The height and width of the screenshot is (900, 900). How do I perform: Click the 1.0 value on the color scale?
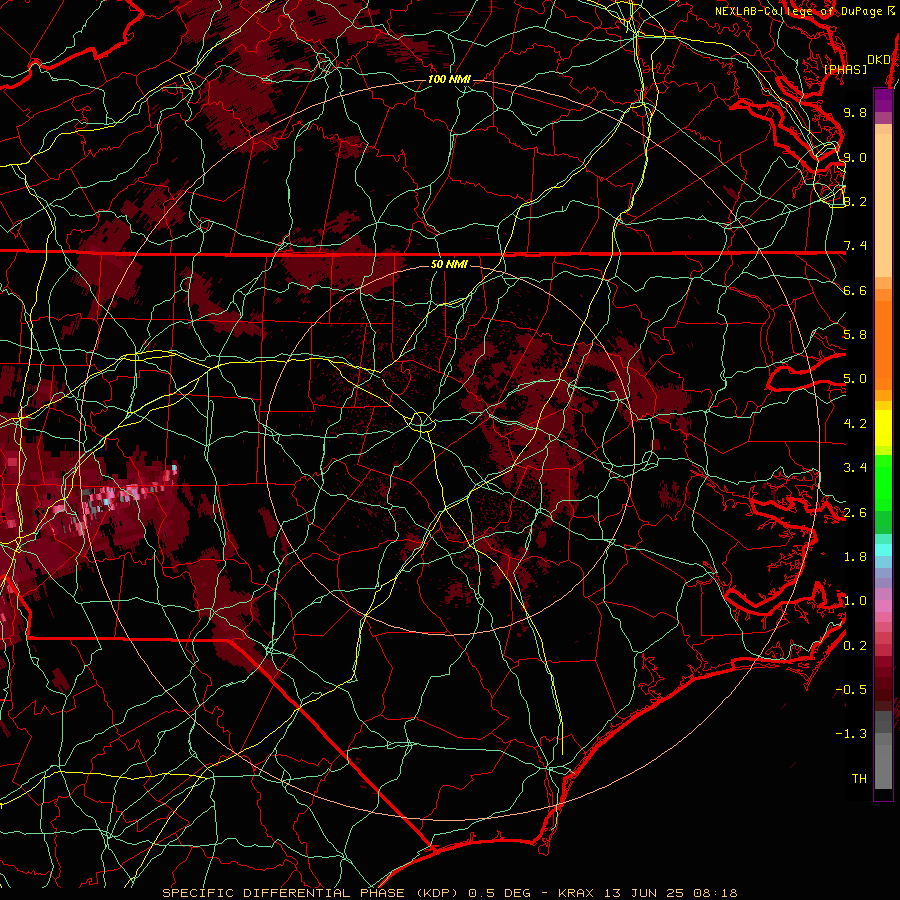pos(855,601)
